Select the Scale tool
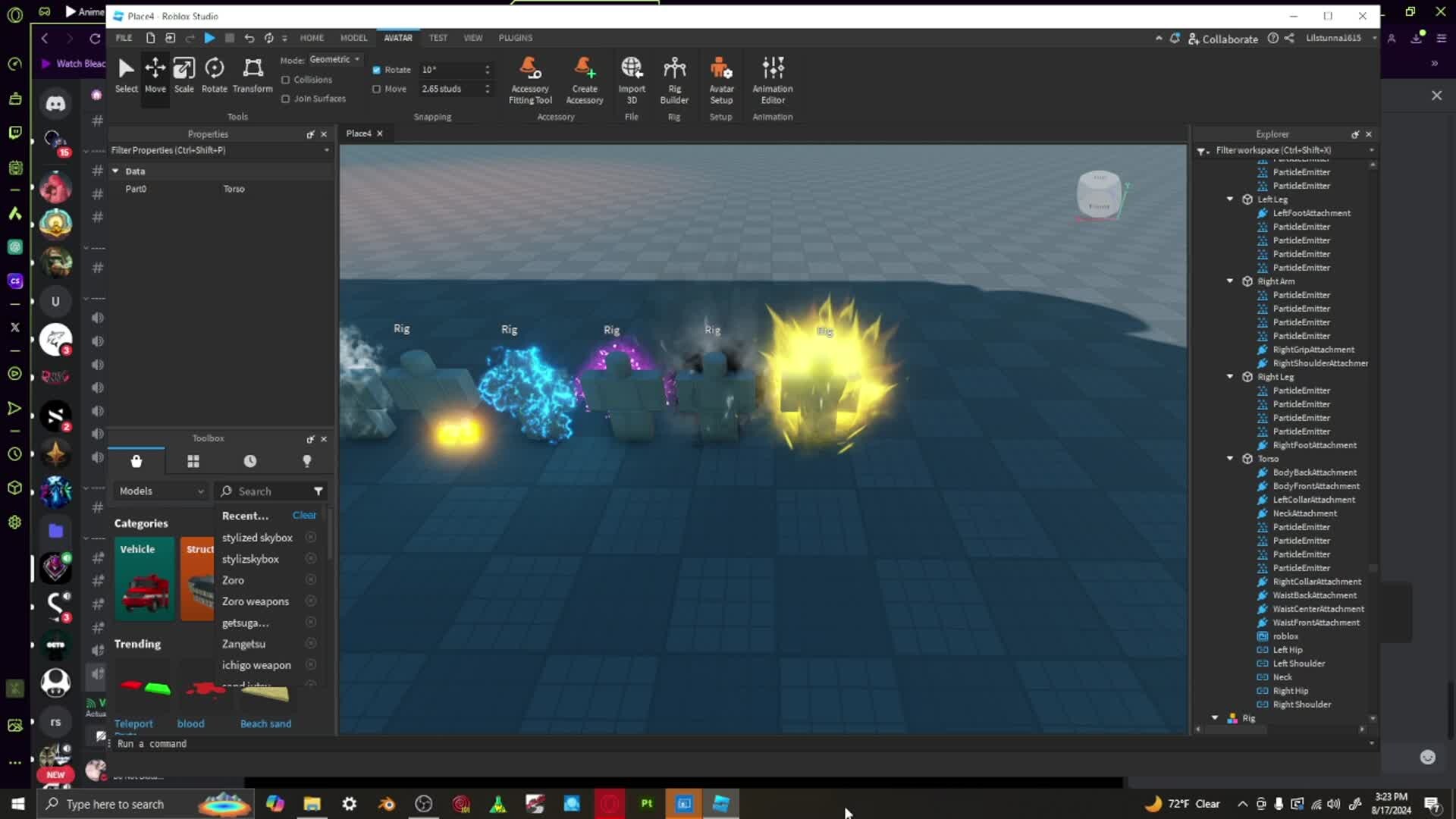 pos(184,74)
